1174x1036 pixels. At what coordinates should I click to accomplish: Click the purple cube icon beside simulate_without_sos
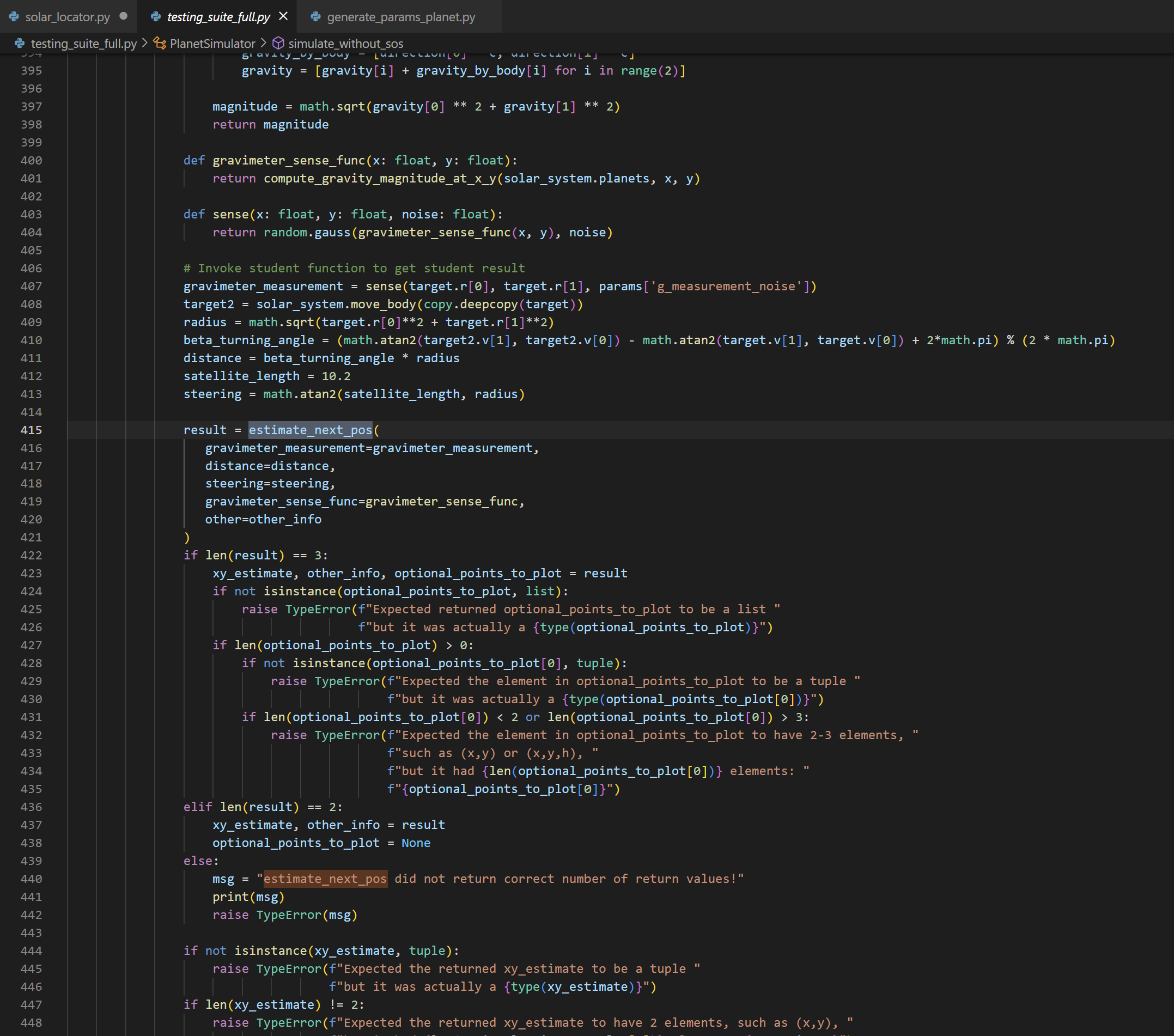coord(278,44)
